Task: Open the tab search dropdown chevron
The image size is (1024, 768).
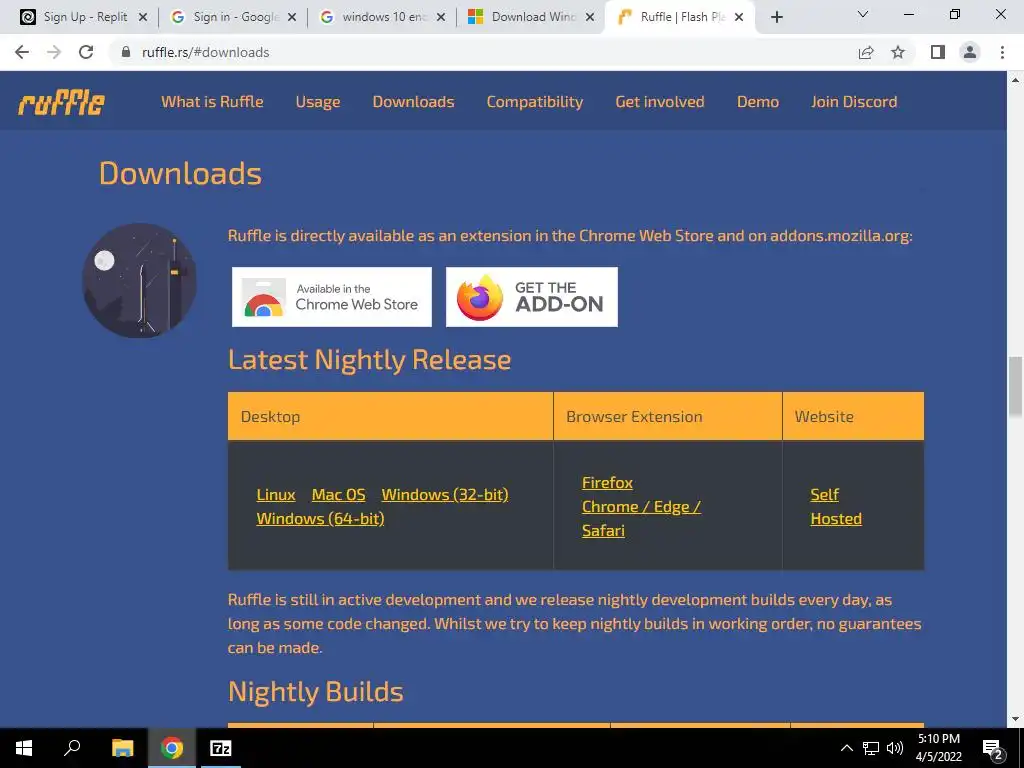Action: [863, 14]
